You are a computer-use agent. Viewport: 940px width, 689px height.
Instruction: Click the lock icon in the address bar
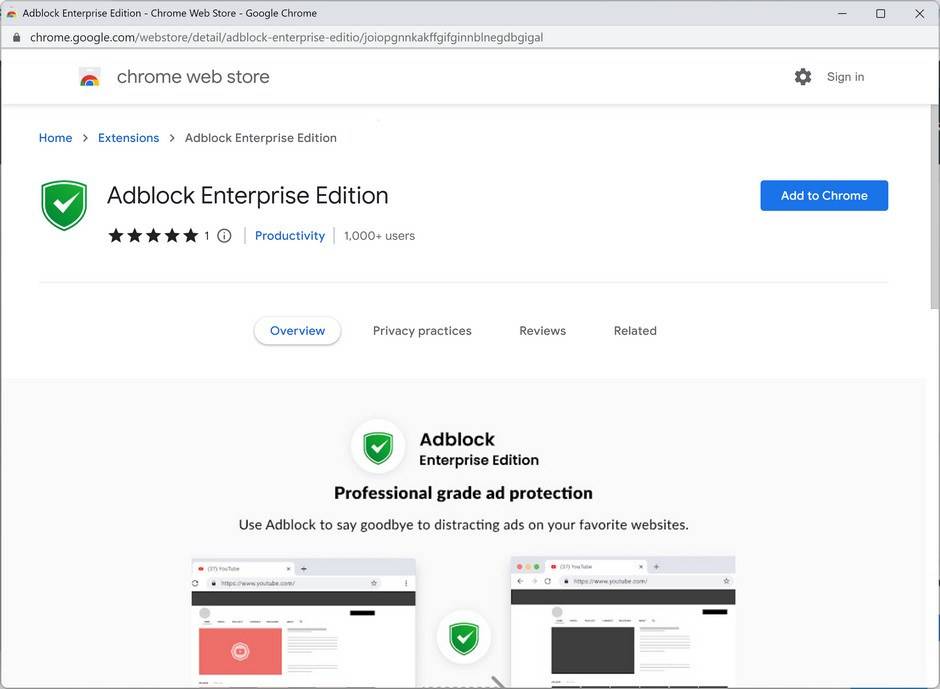point(16,38)
